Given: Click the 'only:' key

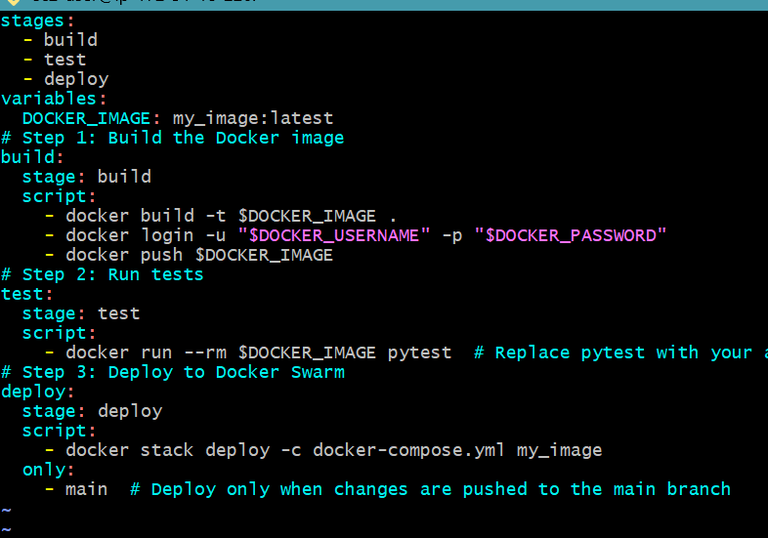Looking at the screenshot, I should click(x=48, y=470).
